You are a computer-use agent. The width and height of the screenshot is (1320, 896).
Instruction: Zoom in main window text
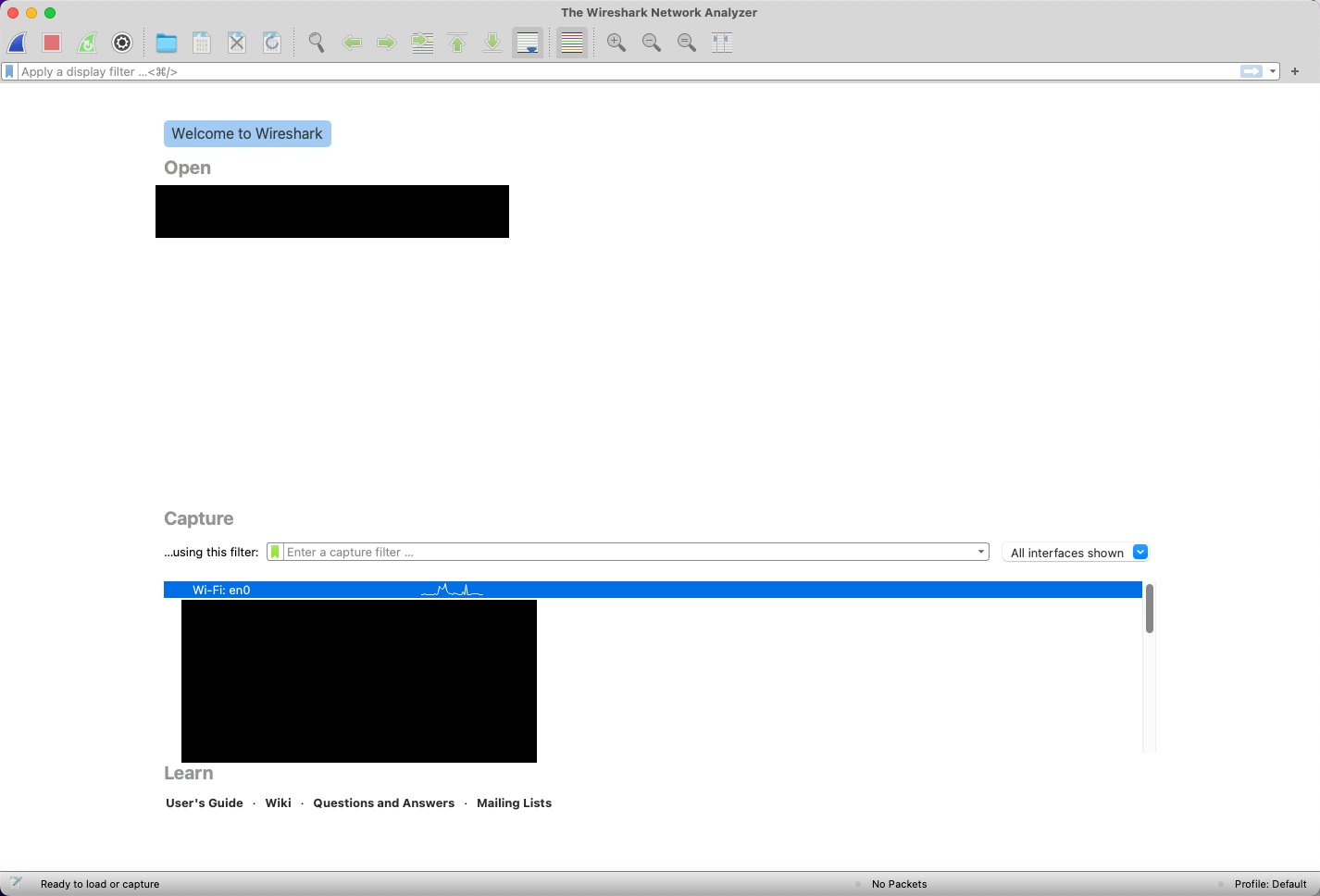[x=616, y=43]
